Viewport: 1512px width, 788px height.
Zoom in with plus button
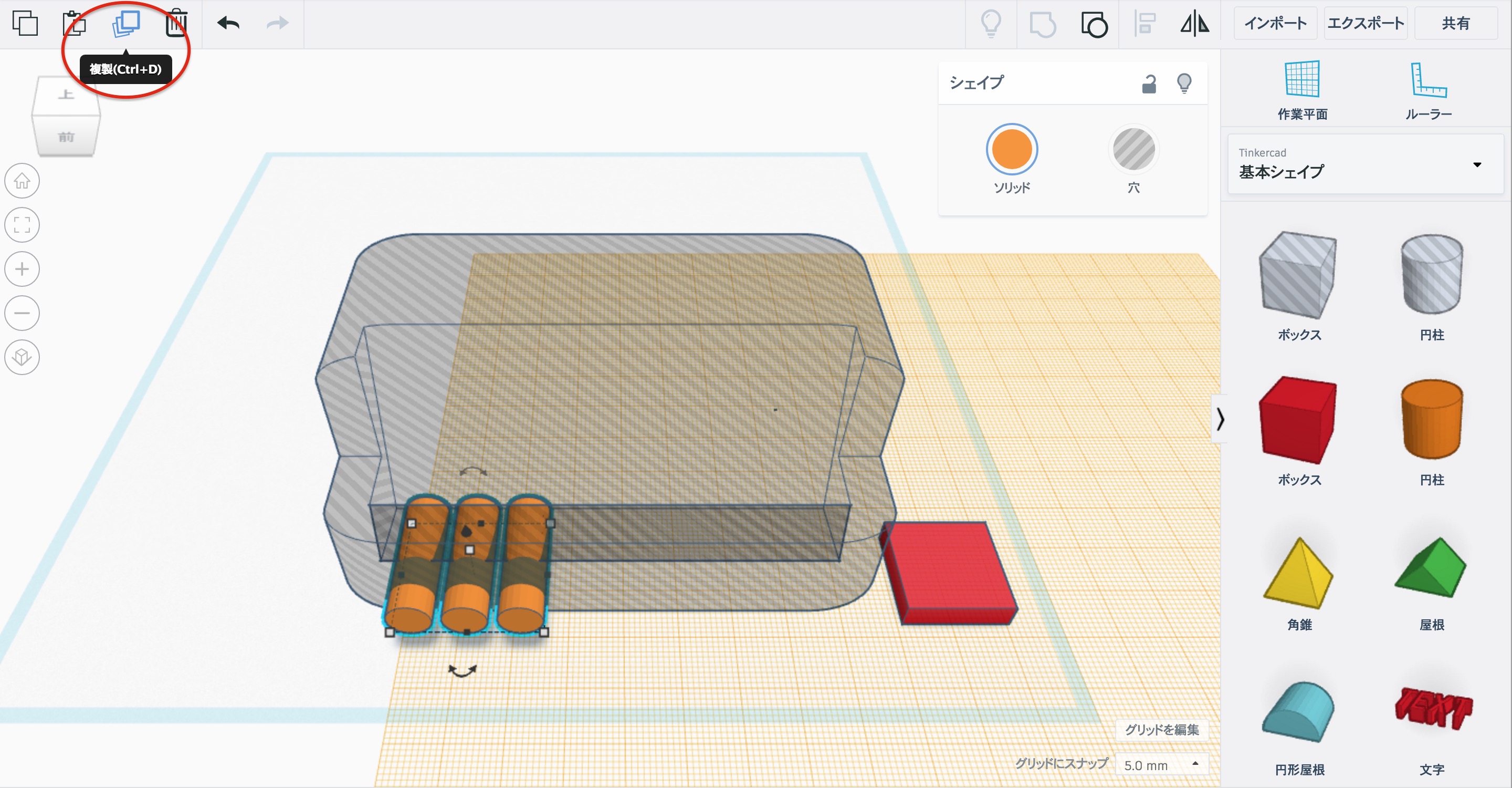click(22, 269)
